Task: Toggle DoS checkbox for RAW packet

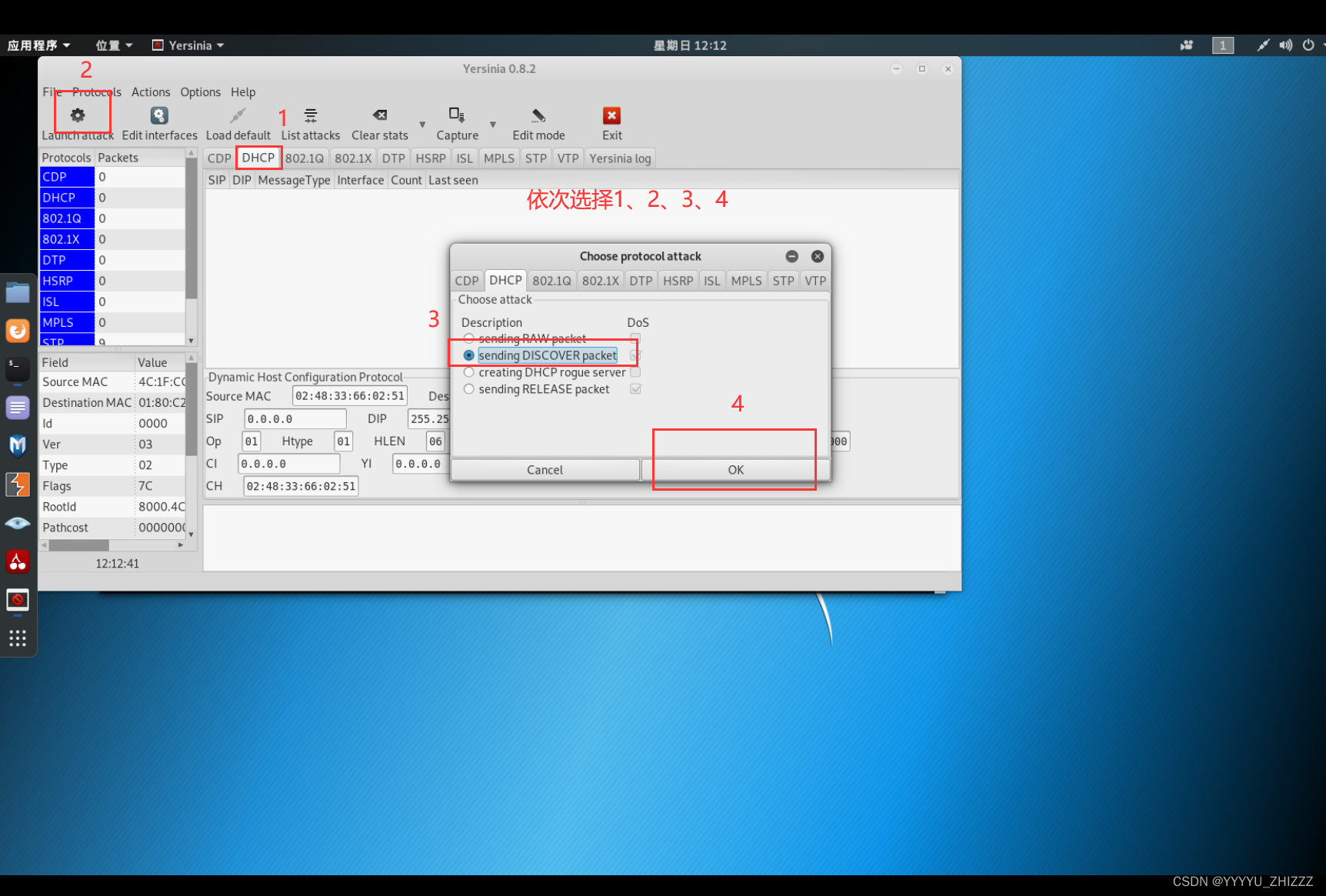Action: coord(635,338)
